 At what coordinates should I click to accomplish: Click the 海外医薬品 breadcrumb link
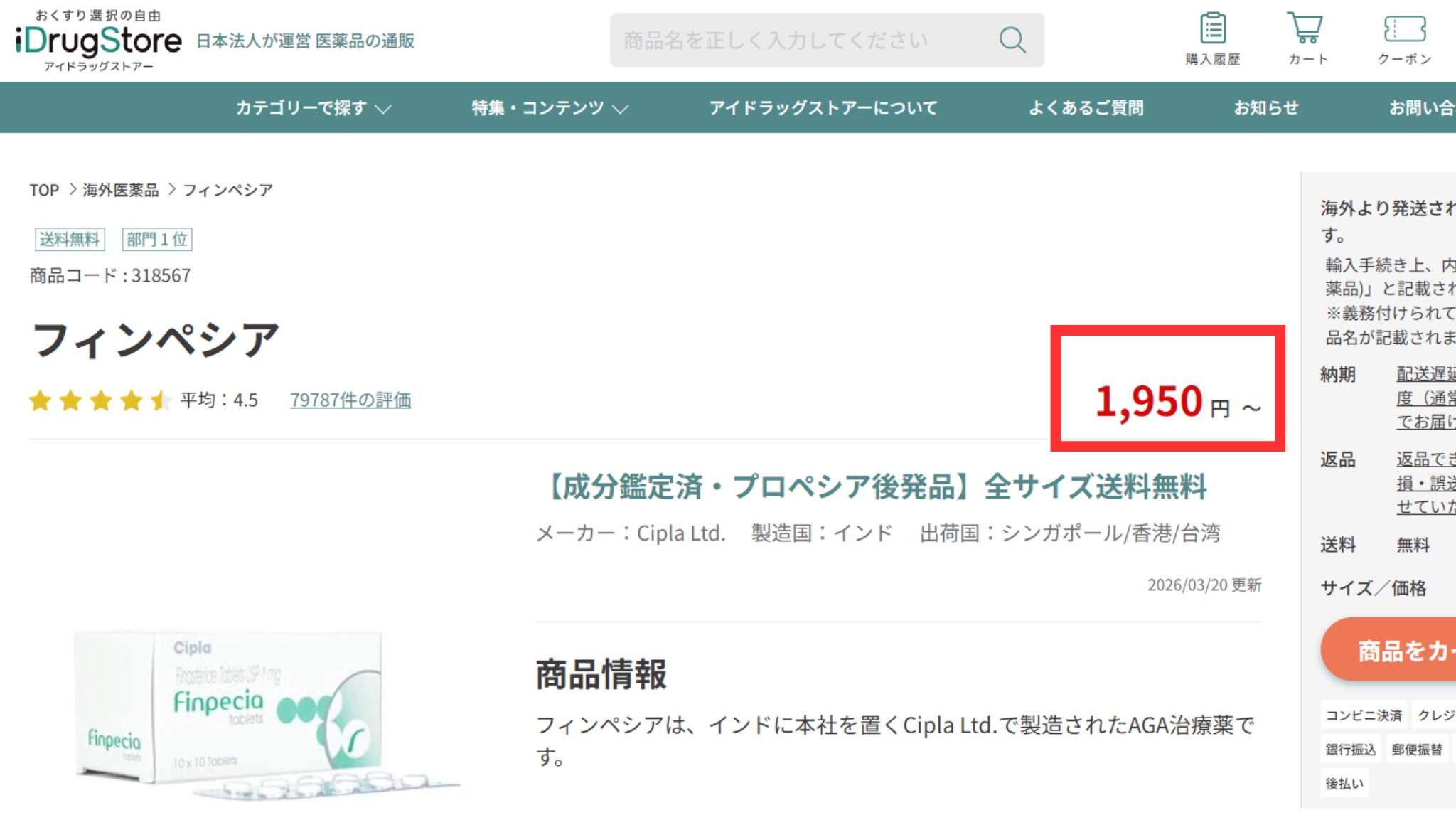click(120, 190)
